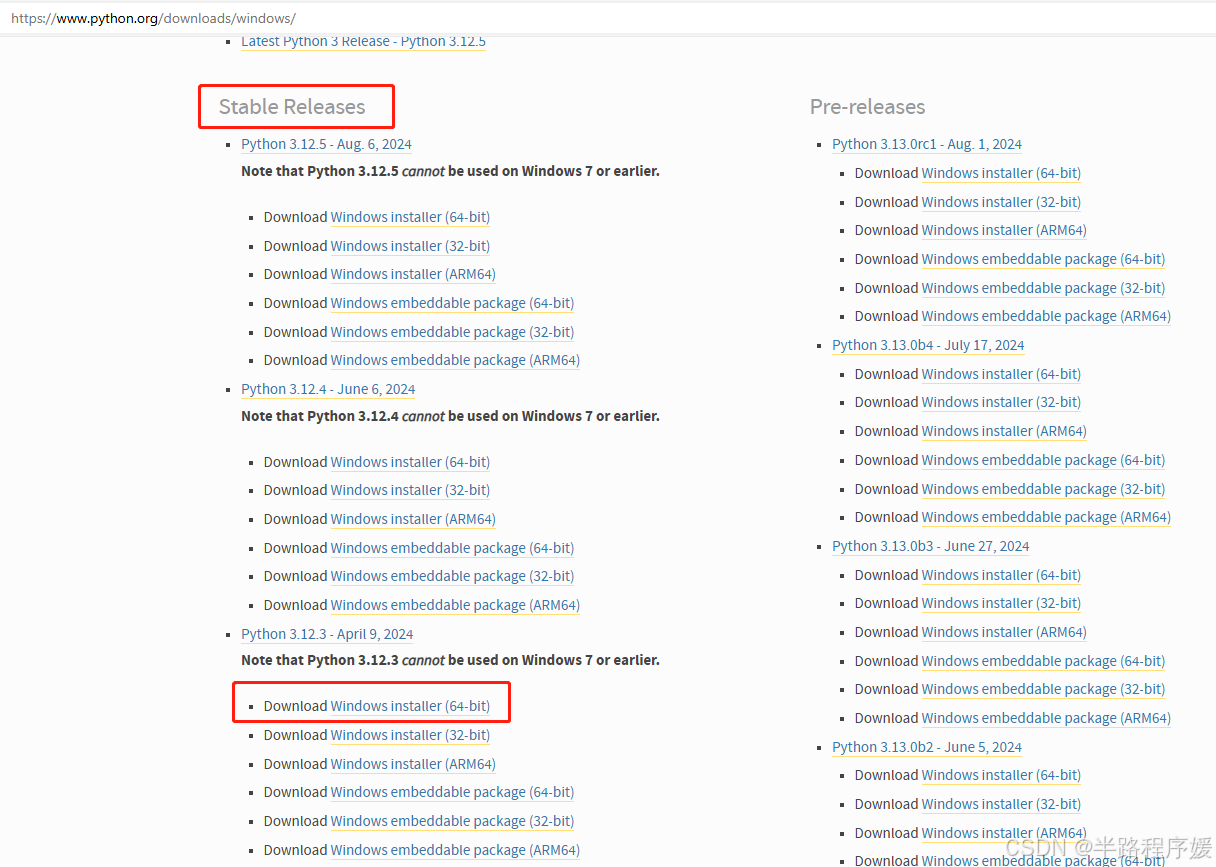Open the Python 3.12.5 - Aug. 6, 2024 release link
The width and height of the screenshot is (1216, 867).
click(326, 144)
